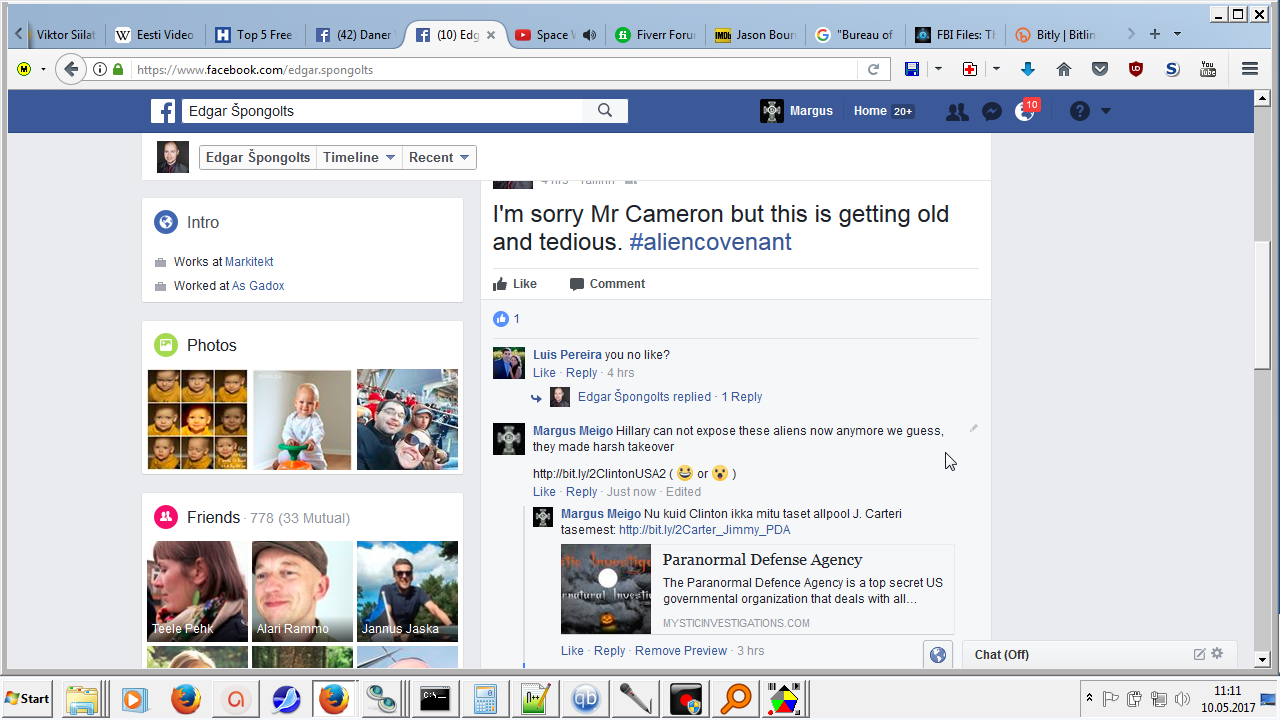Switch to the Fiverr Forum tab
Screen dimensions: 1280x720
654,35
